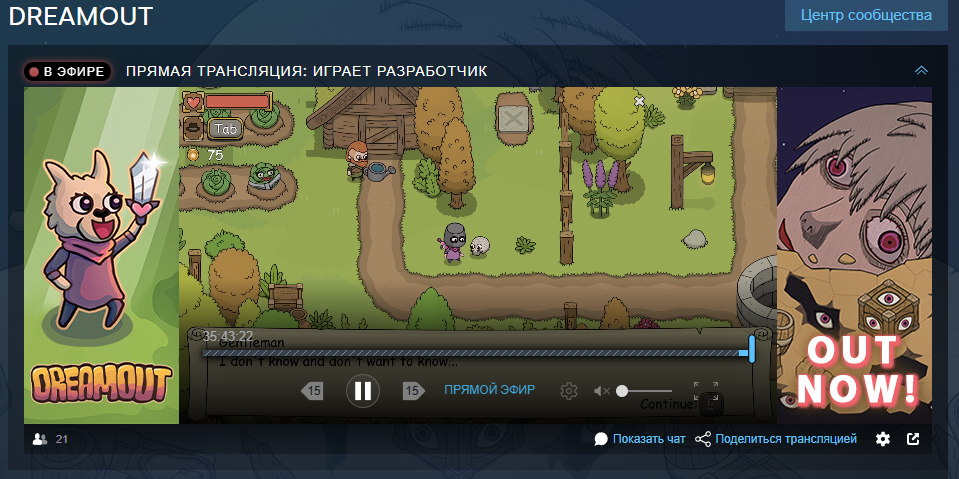The height and width of the screenshot is (479, 959).
Task: Click the viewers count icon
Action: (x=40, y=439)
